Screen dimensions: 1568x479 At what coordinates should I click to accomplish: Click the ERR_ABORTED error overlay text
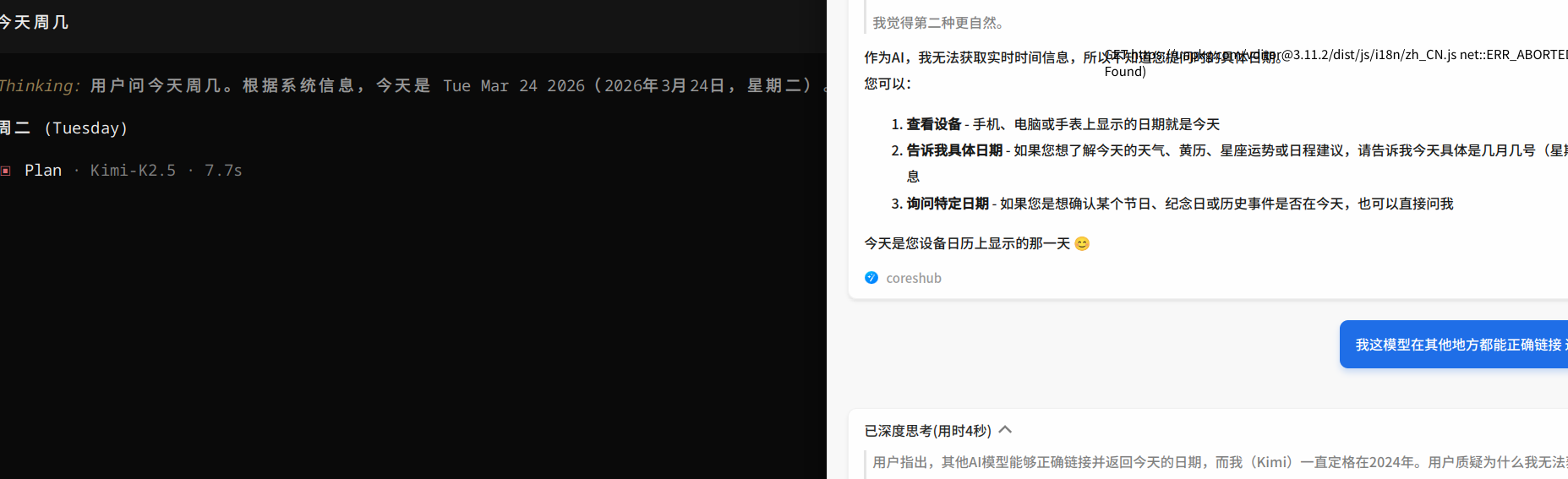1336,63
